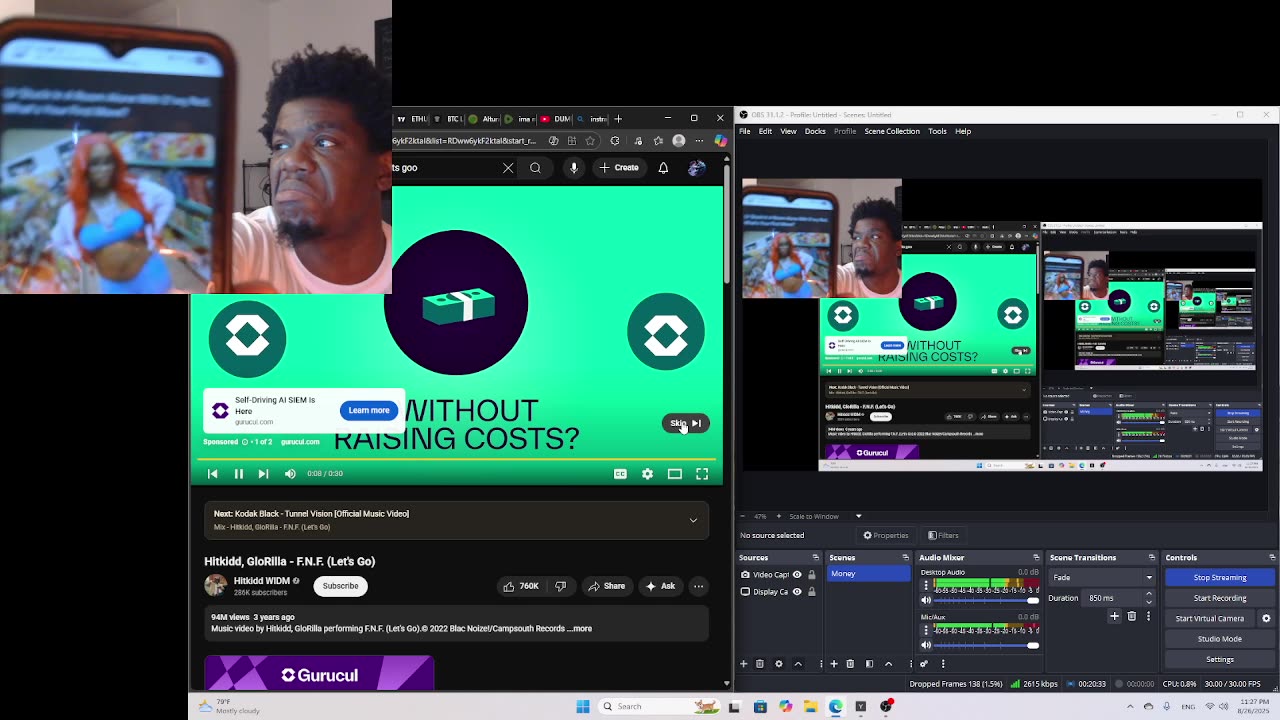Toggle closed captions in YouTube player

(620, 474)
